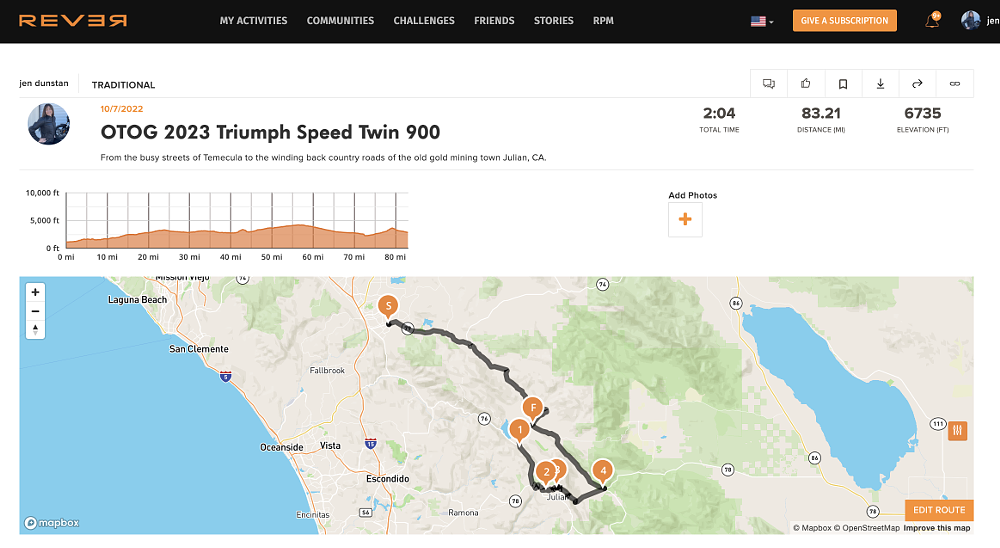Click Escondido label on the map
This screenshot has height=548, width=1000.
click(387, 479)
